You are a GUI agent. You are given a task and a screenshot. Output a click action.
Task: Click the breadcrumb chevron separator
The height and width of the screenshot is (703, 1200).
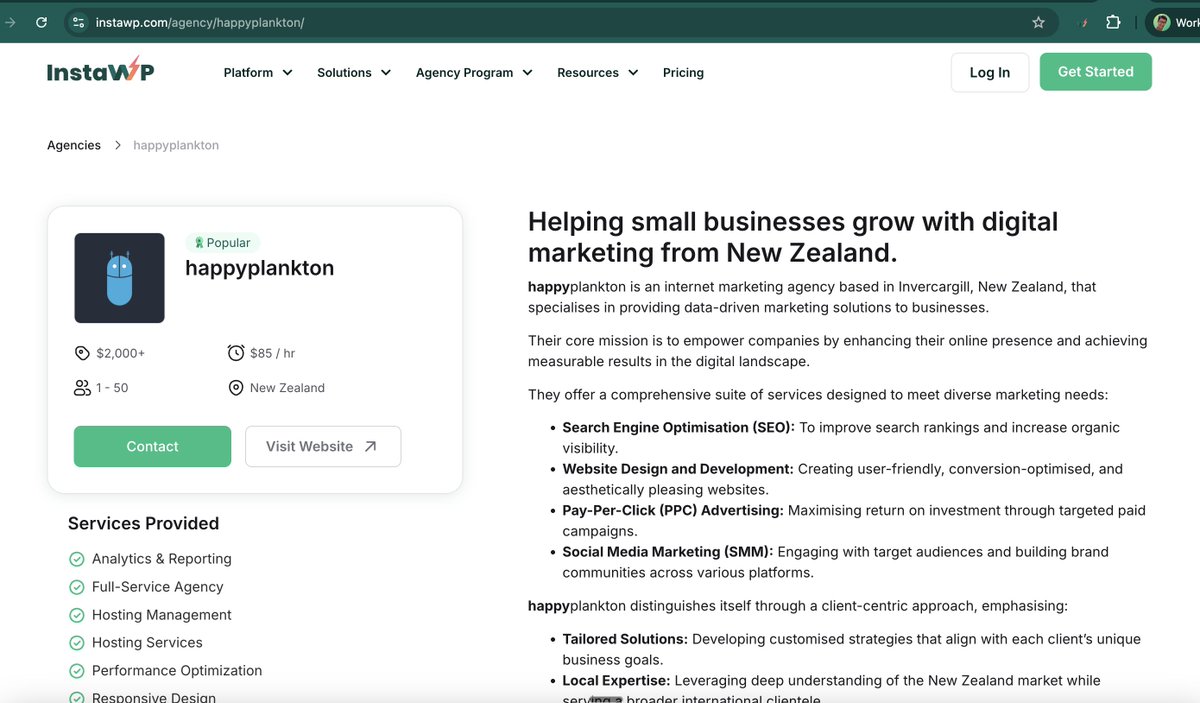point(117,145)
